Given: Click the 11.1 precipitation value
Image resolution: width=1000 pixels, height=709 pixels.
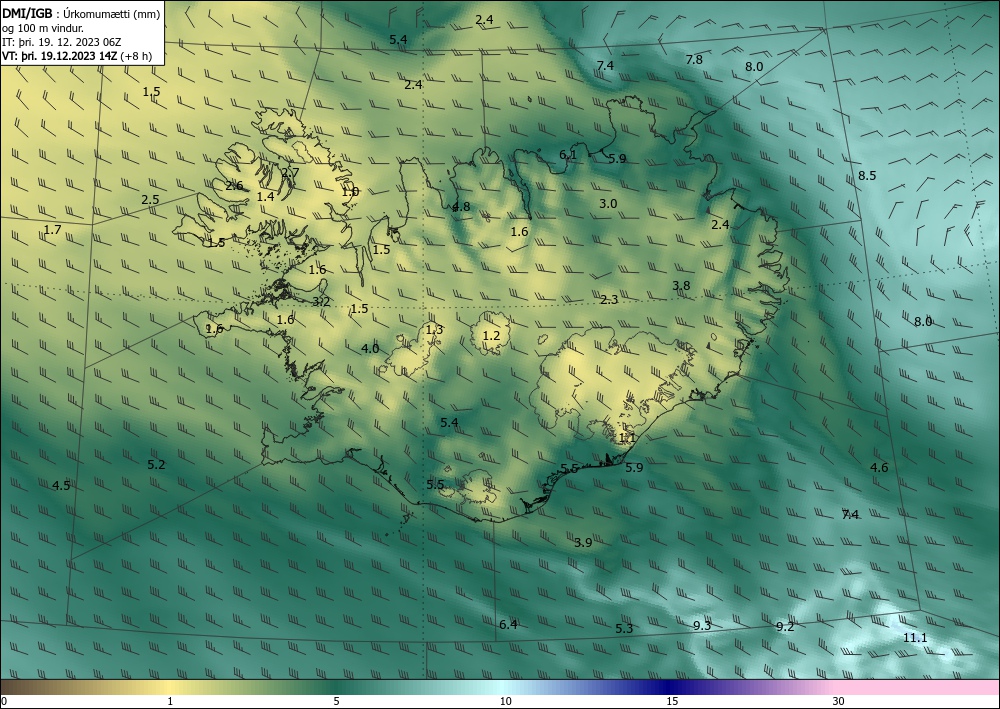Looking at the screenshot, I should 915,638.
